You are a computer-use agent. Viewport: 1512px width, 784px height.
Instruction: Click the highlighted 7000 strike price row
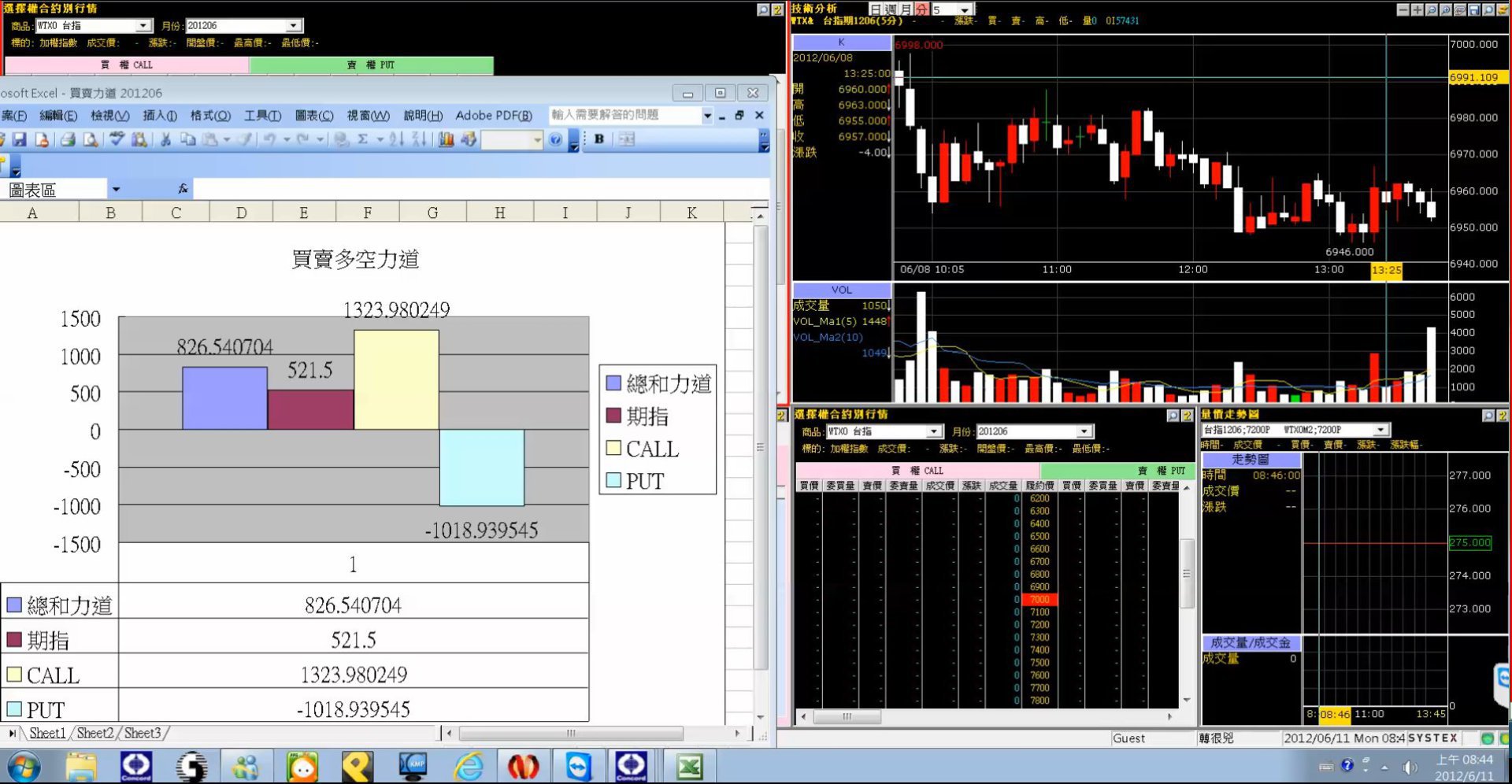pos(1039,599)
